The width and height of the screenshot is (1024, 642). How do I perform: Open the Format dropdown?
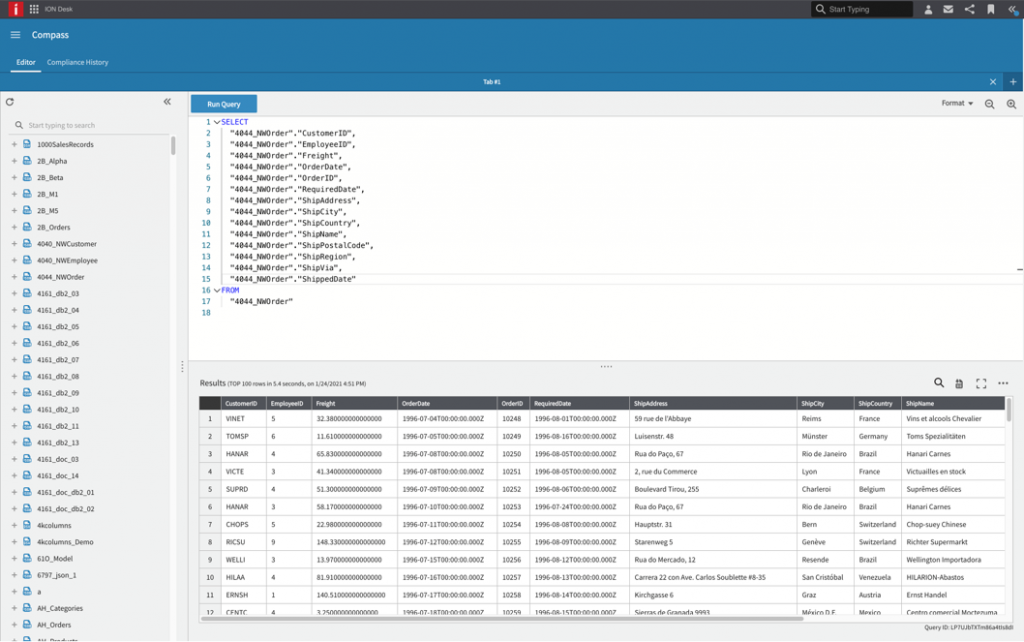957,103
